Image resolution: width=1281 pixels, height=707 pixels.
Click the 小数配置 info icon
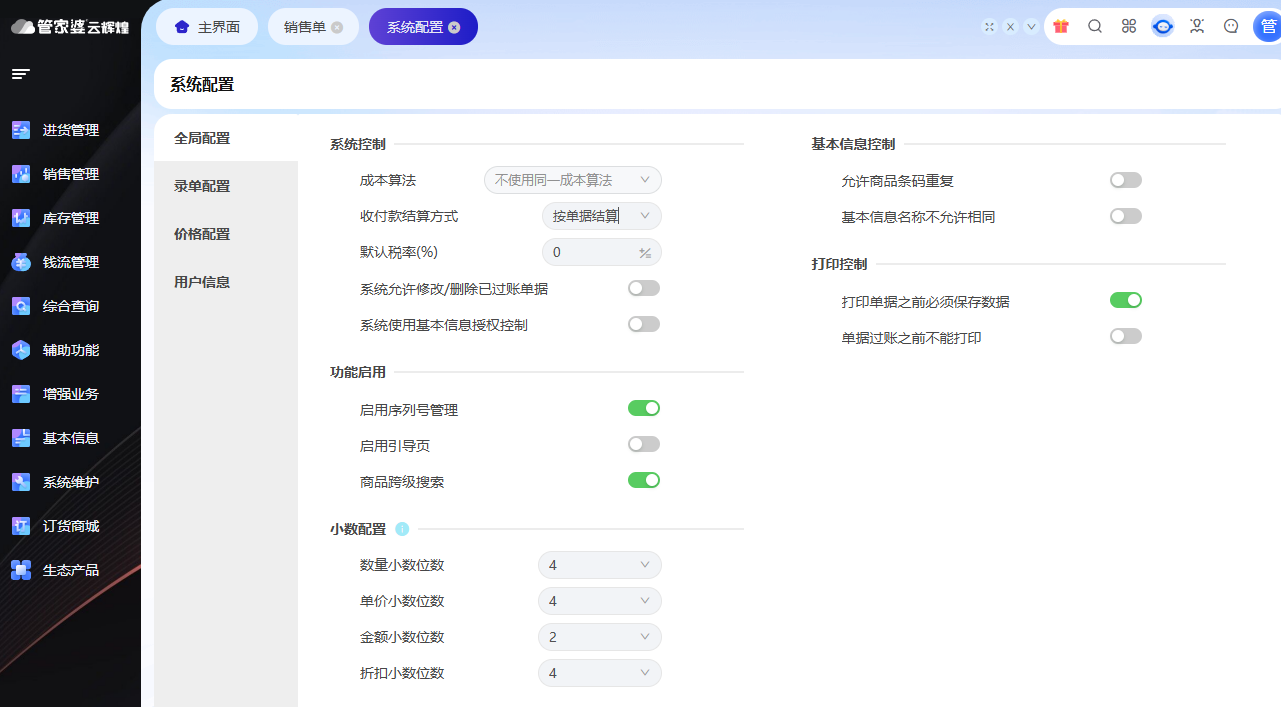click(402, 529)
